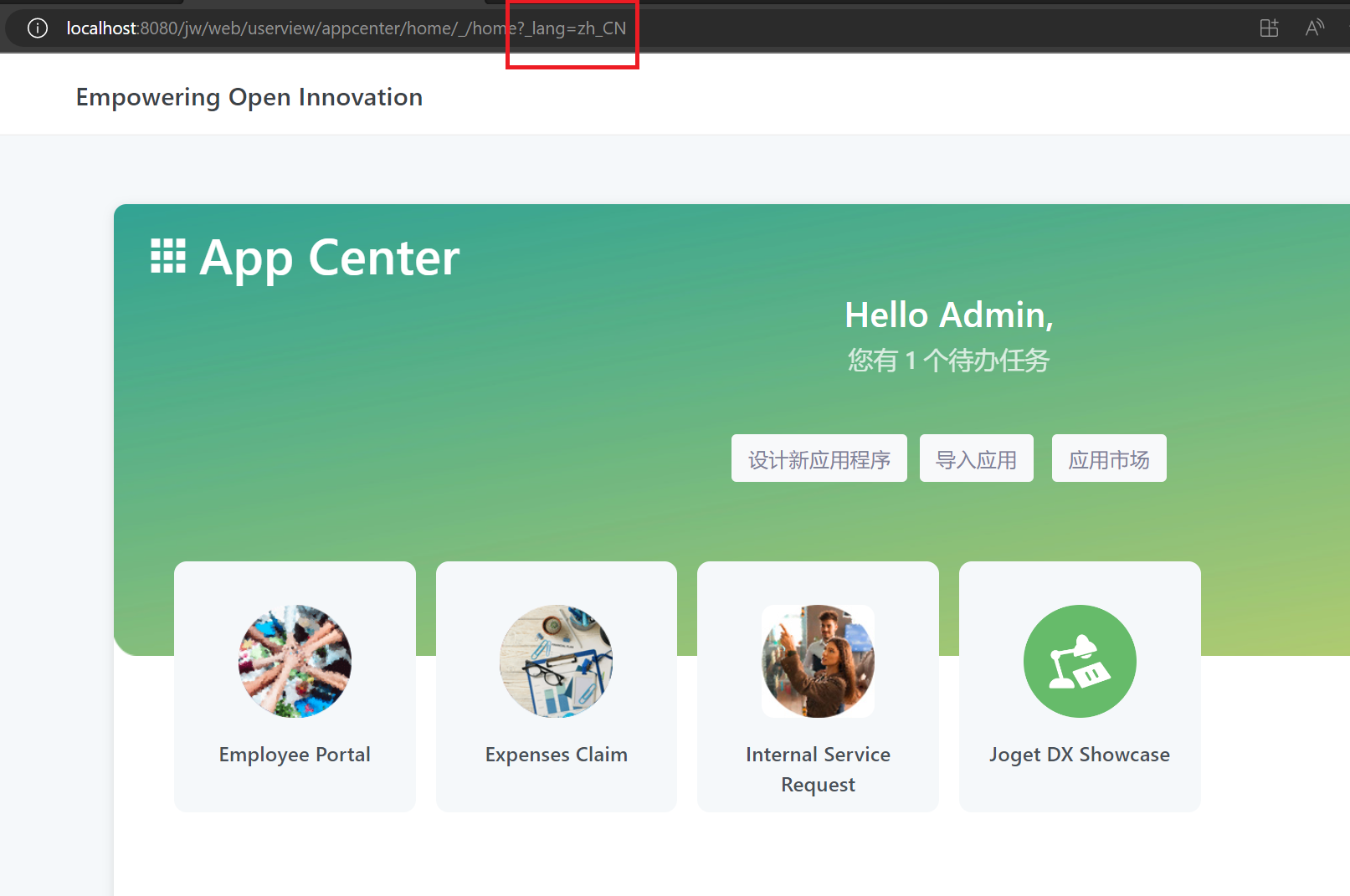This screenshot has width=1350, height=896.
Task: Click the Internal Service Request label
Action: (818, 769)
